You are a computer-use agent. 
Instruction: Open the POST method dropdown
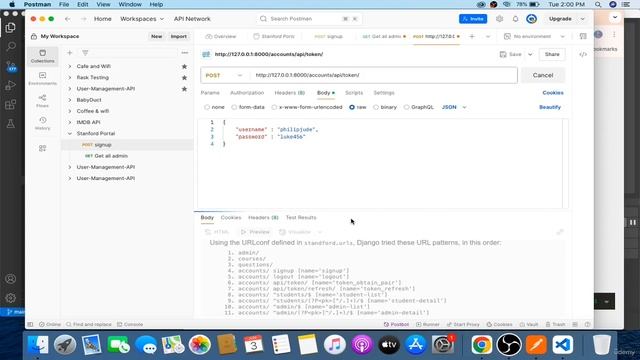tap(224, 76)
